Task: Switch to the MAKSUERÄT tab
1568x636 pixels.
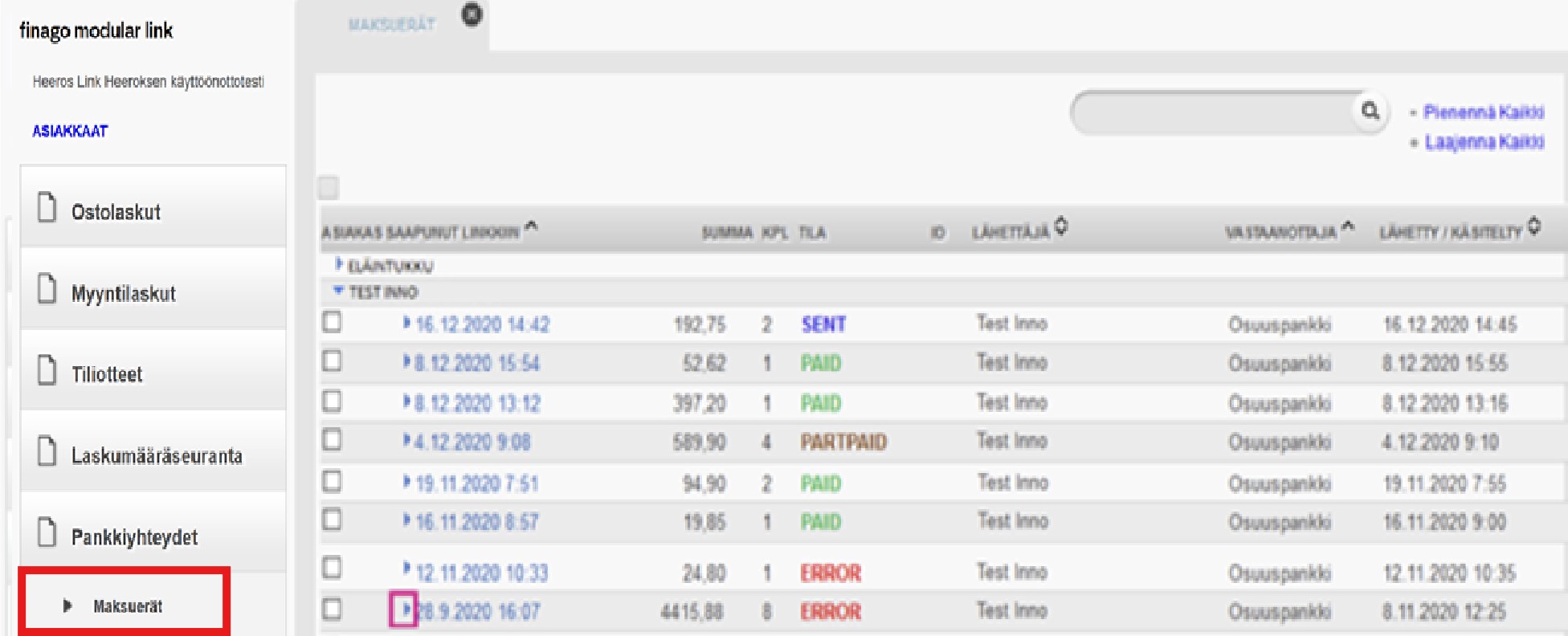Action: (x=392, y=25)
